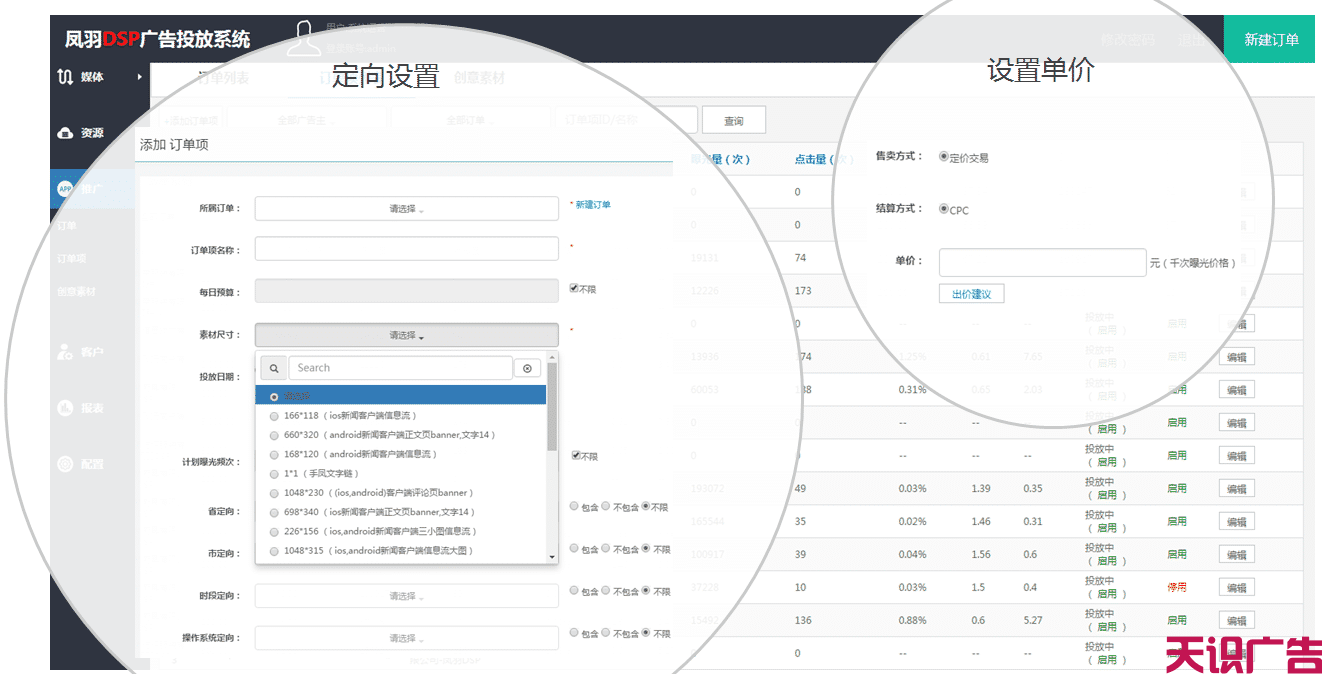Click 编辑 in the row with 136 clicks
This screenshot has width=1322, height=674.
(x=1236, y=621)
